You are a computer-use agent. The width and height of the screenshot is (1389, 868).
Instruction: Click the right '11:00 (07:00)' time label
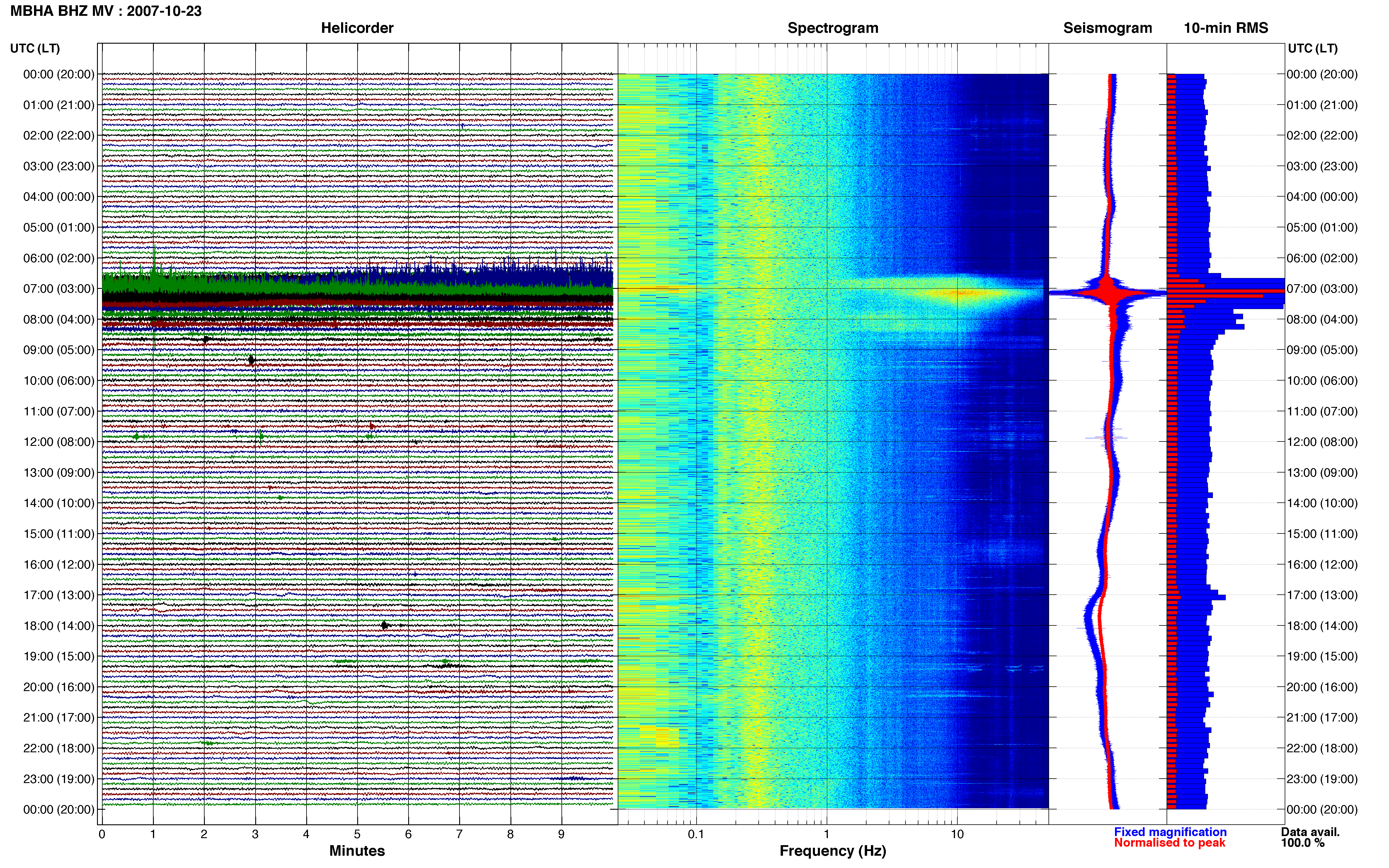click(1322, 411)
